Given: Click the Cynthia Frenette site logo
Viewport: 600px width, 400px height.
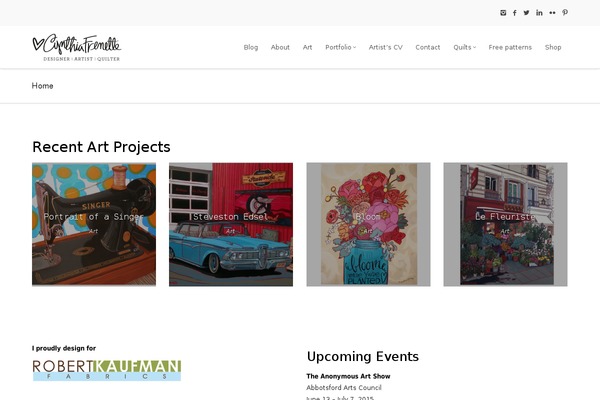Looking at the screenshot, I should [77, 47].
